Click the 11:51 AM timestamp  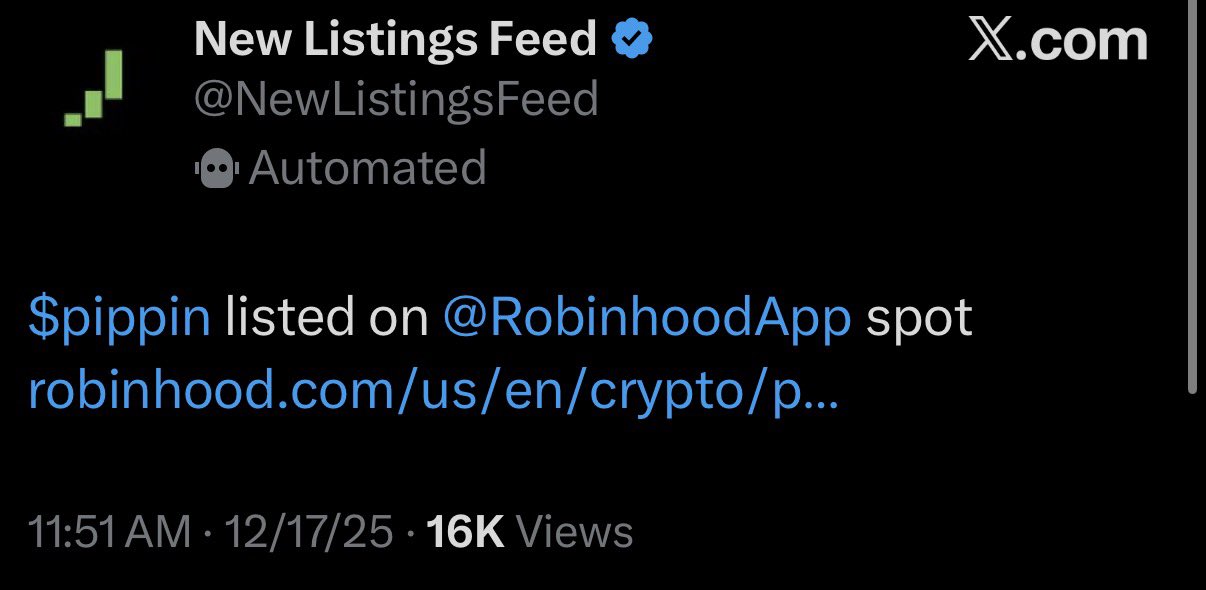point(110,532)
